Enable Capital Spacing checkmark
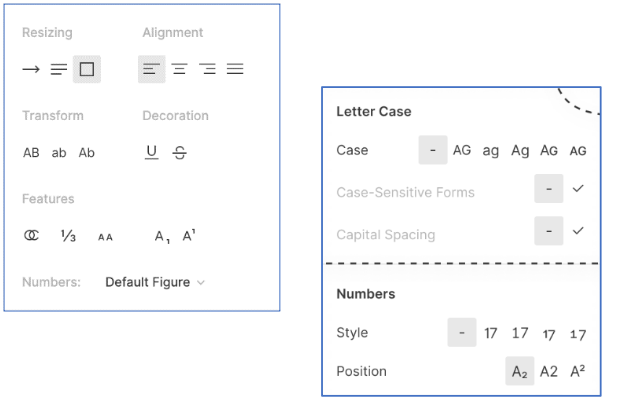Viewport: 619px width, 400px height. (577, 231)
